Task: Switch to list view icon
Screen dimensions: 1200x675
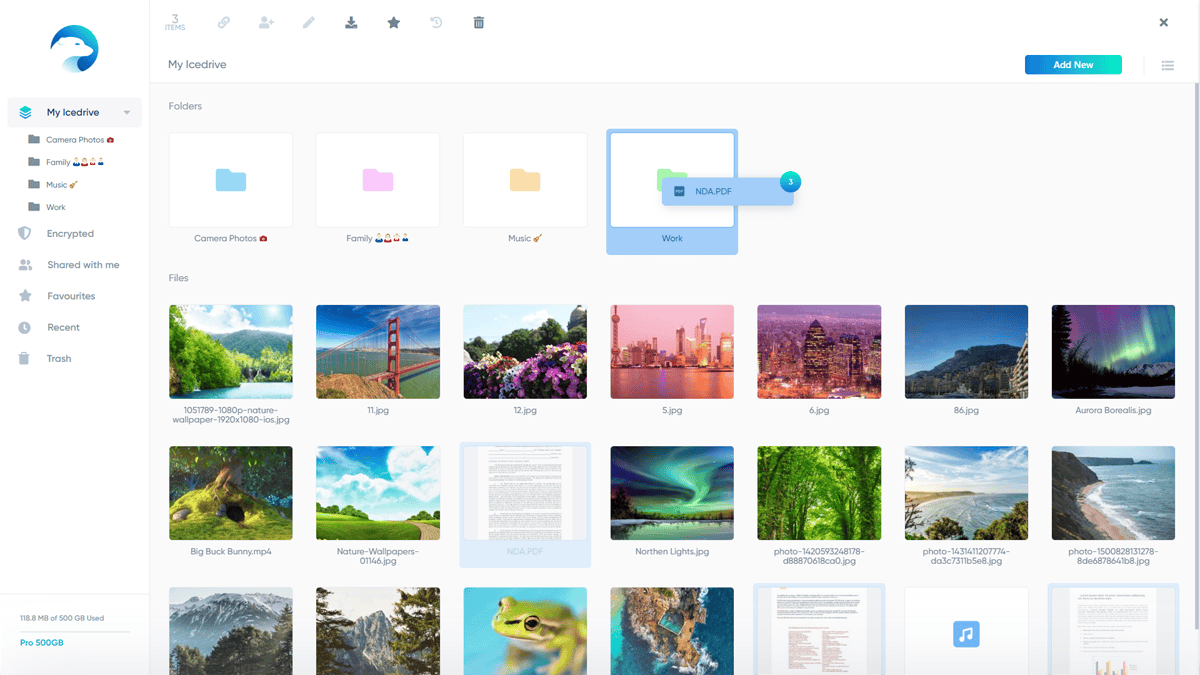Action: tap(1167, 65)
